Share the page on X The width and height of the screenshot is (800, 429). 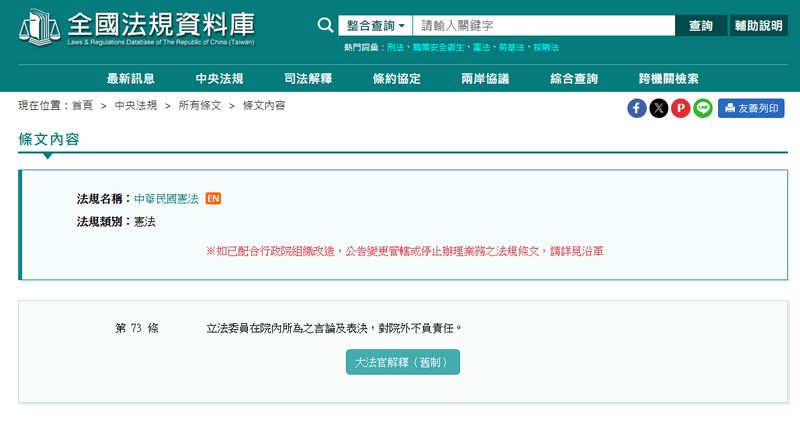coord(659,108)
